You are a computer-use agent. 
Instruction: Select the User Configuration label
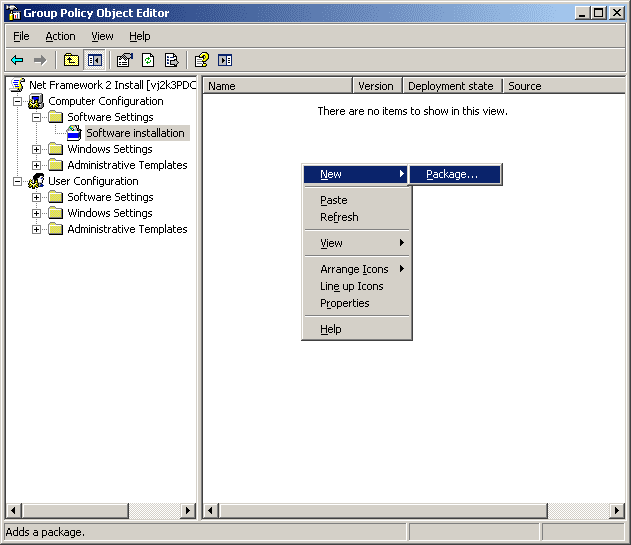tap(93, 181)
